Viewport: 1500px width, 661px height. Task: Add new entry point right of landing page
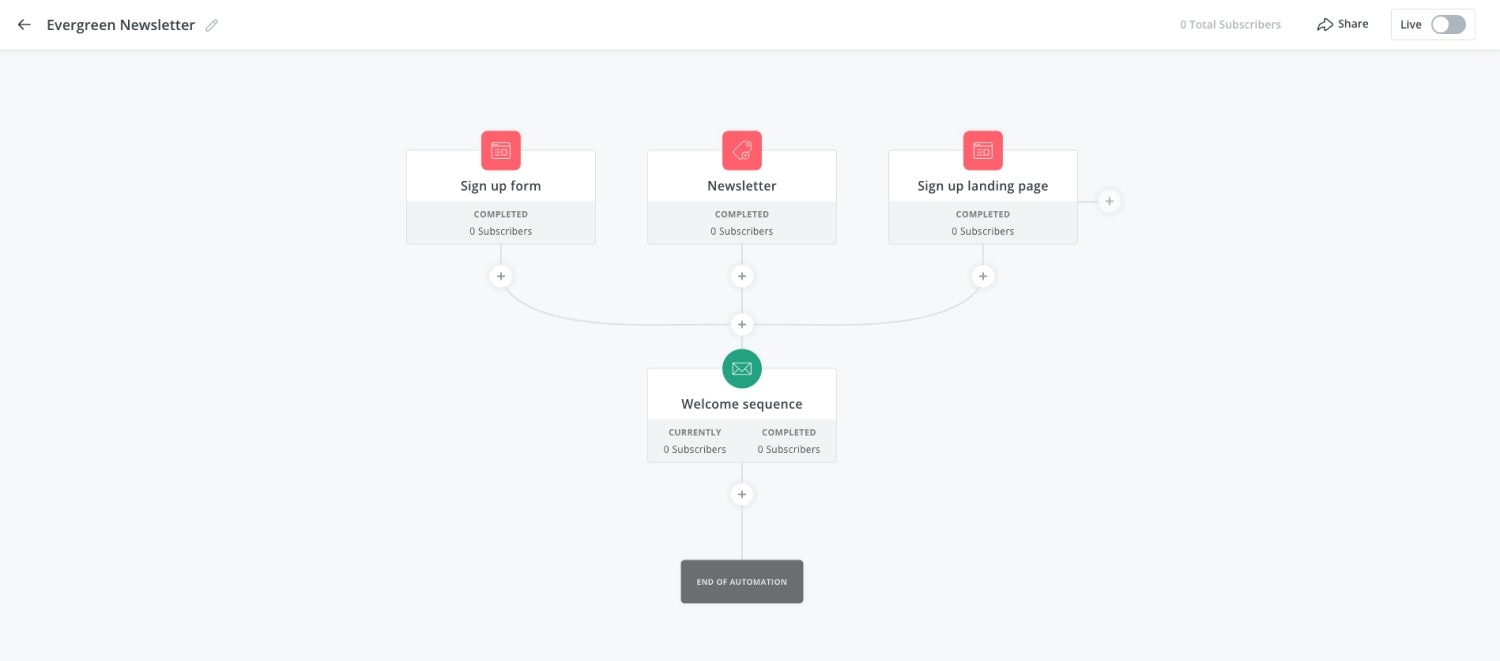[1108, 201]
